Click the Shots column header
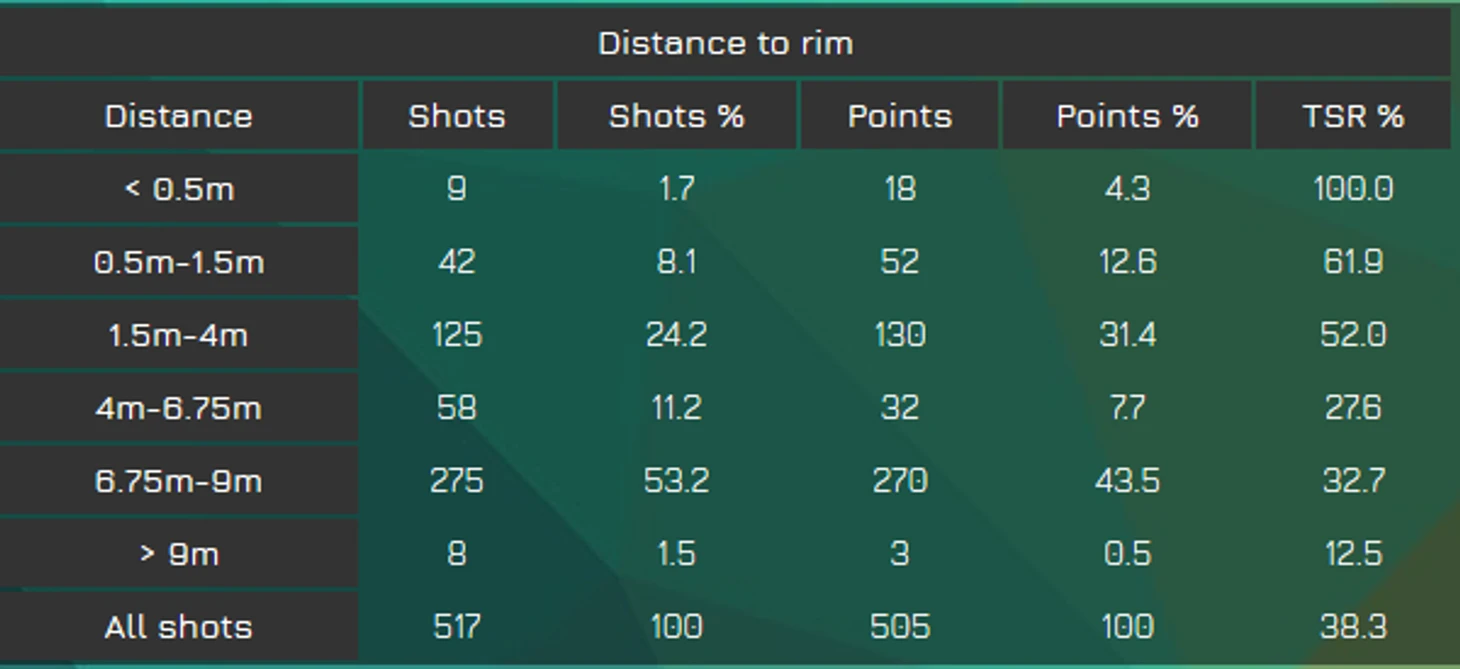Image resolution: width=1460 pixels, height=669 pixels. pyautogui.click(x=457, y=116)
